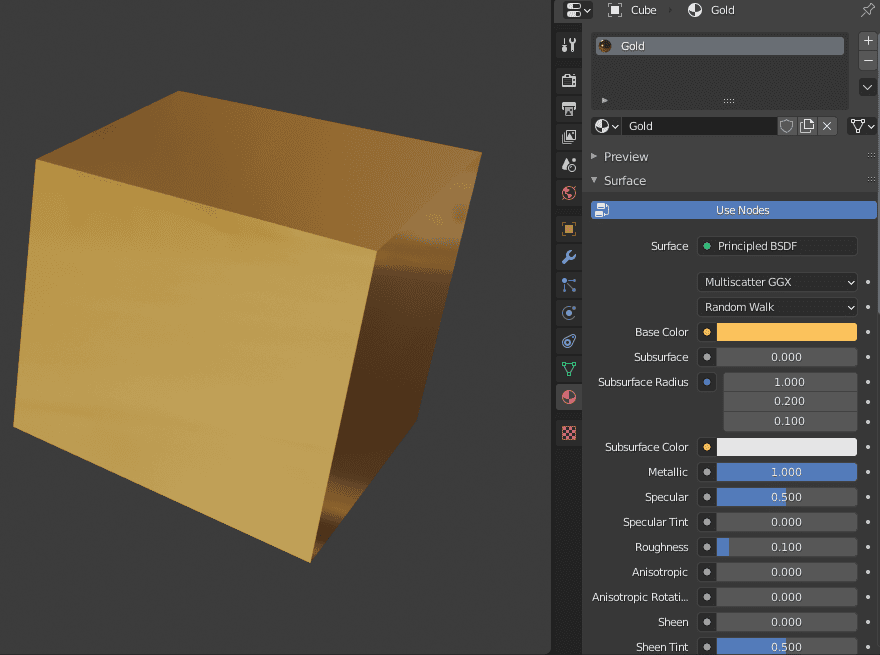Click the Use Nodes button
This screenshot has width=880, height=655.
click(x=740, y=210)
